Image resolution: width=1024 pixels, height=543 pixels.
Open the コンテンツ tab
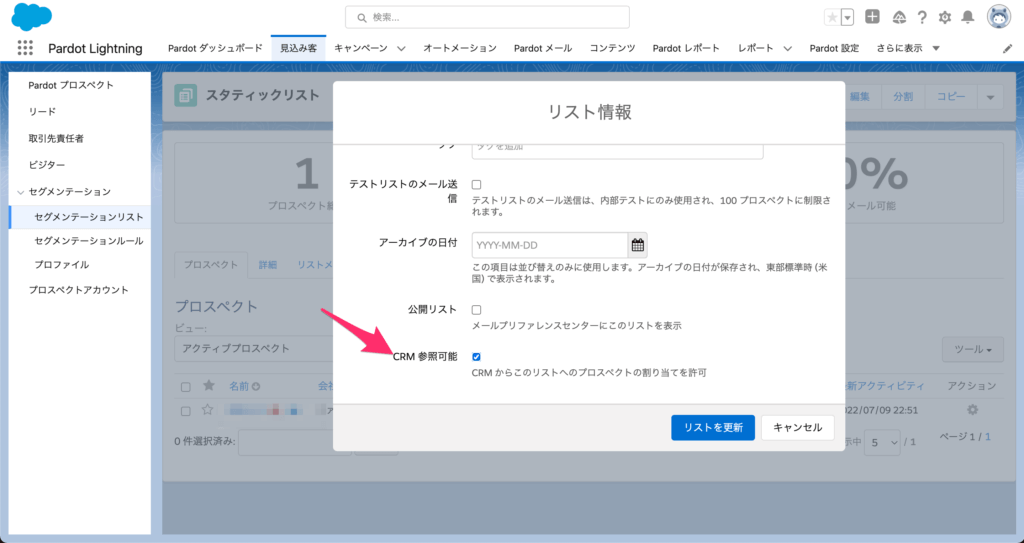click(x=613, y=48)
